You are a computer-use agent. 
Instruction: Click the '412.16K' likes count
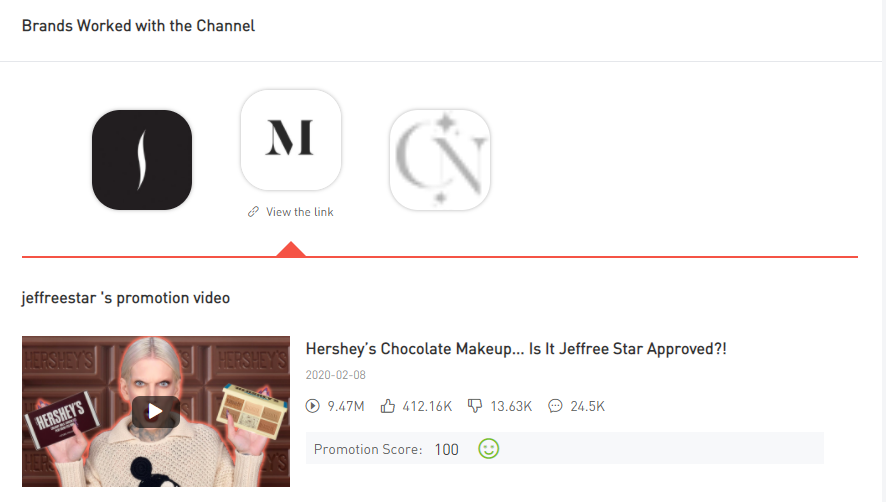pos(427,406)
